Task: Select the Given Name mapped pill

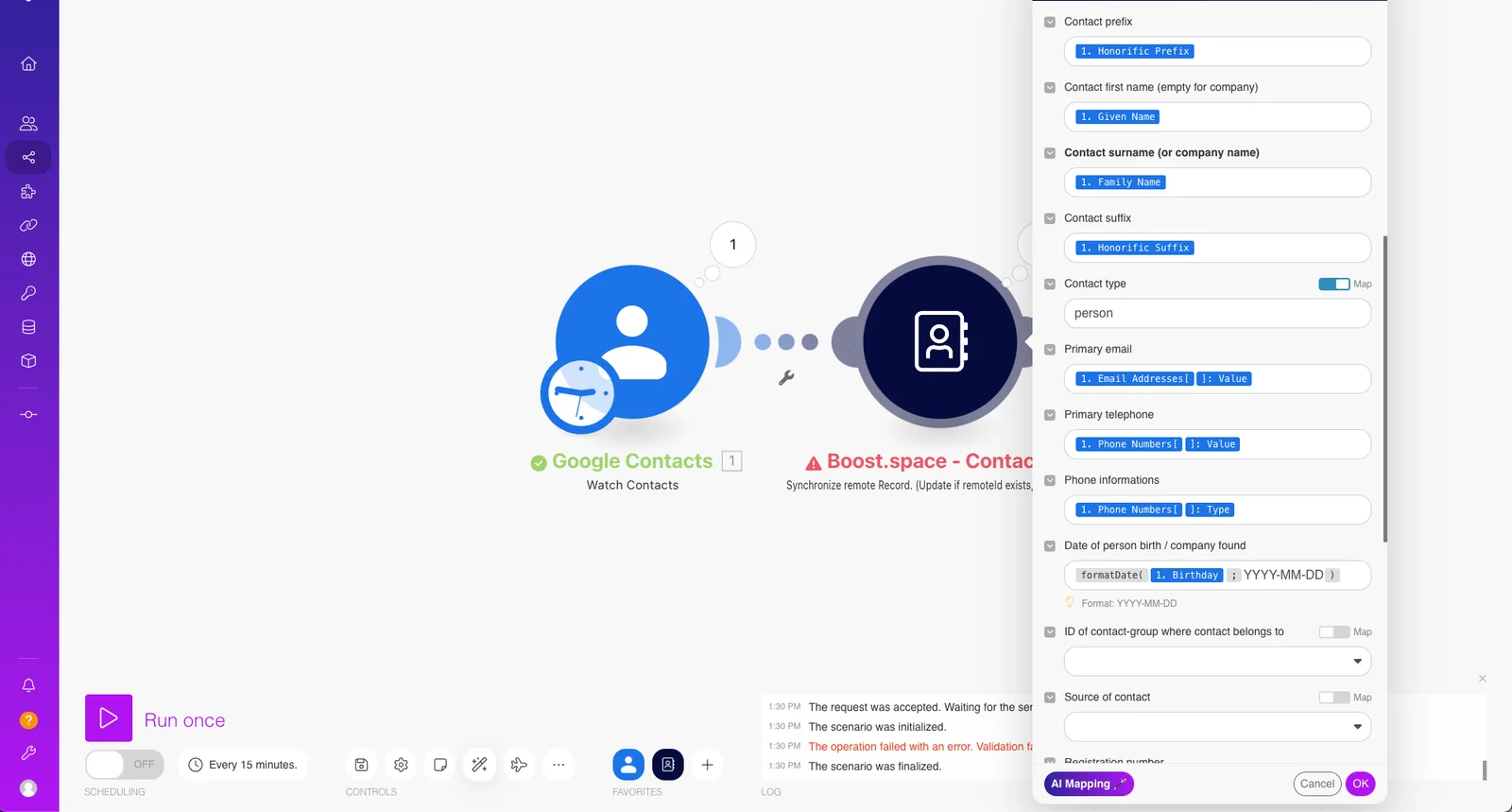Action: (x=1118, y=117)
